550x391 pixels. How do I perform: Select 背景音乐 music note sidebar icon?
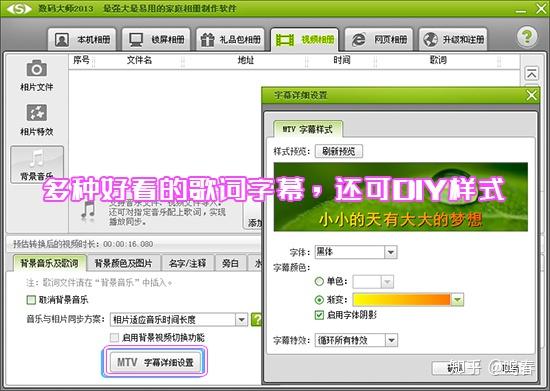(37, 164)
